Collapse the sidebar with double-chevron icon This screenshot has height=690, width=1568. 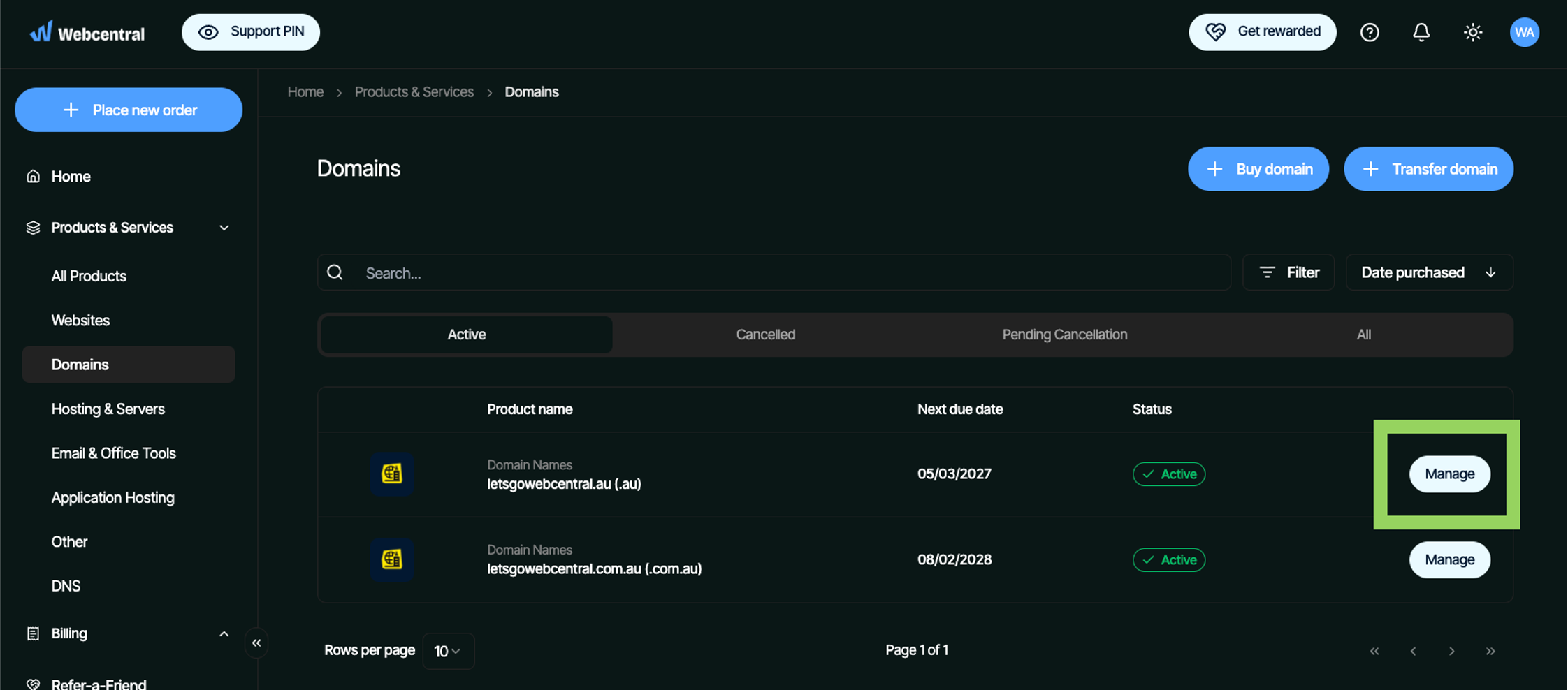(256, 643)
